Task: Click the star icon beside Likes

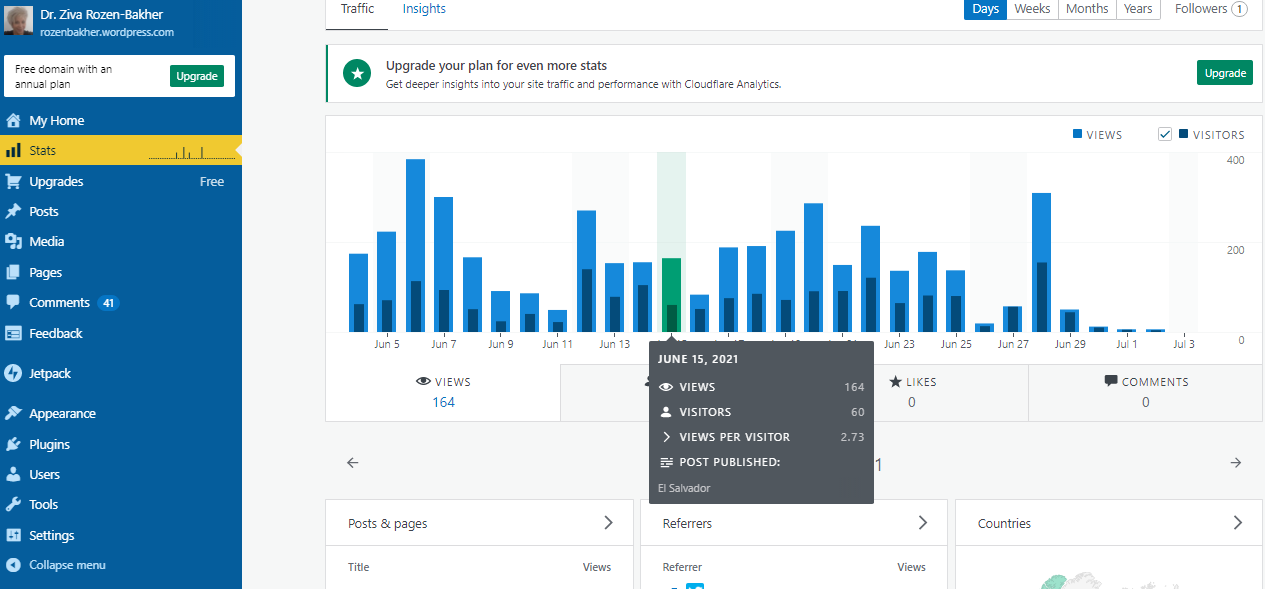Action: pos(895,382)
